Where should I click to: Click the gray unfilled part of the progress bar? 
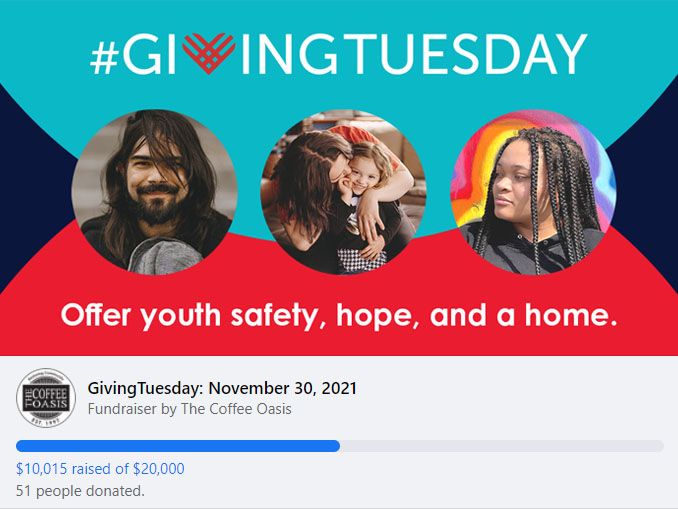(x=500, y=446)
